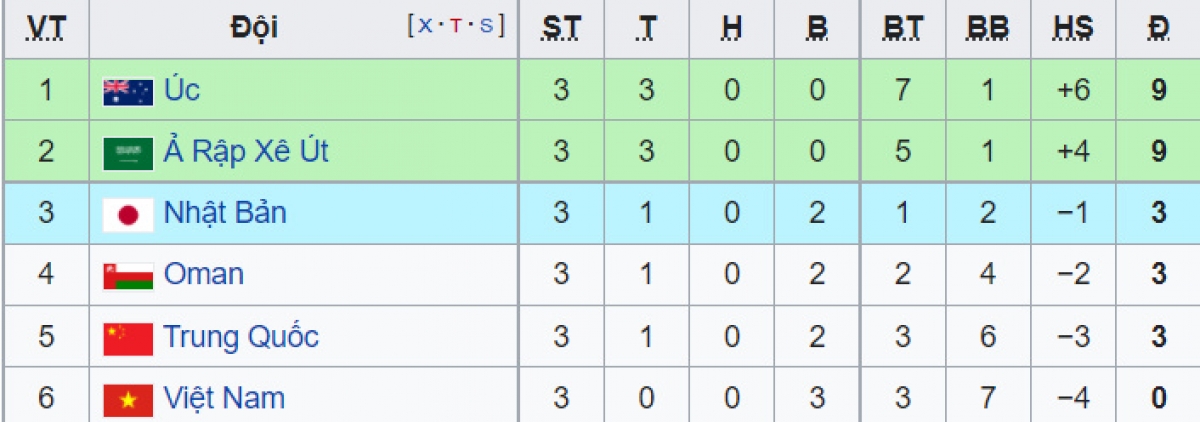This screenshot has width=1200, height=422.
Task: Click the HS column header abbreviation
Action: pos(1073,30)
